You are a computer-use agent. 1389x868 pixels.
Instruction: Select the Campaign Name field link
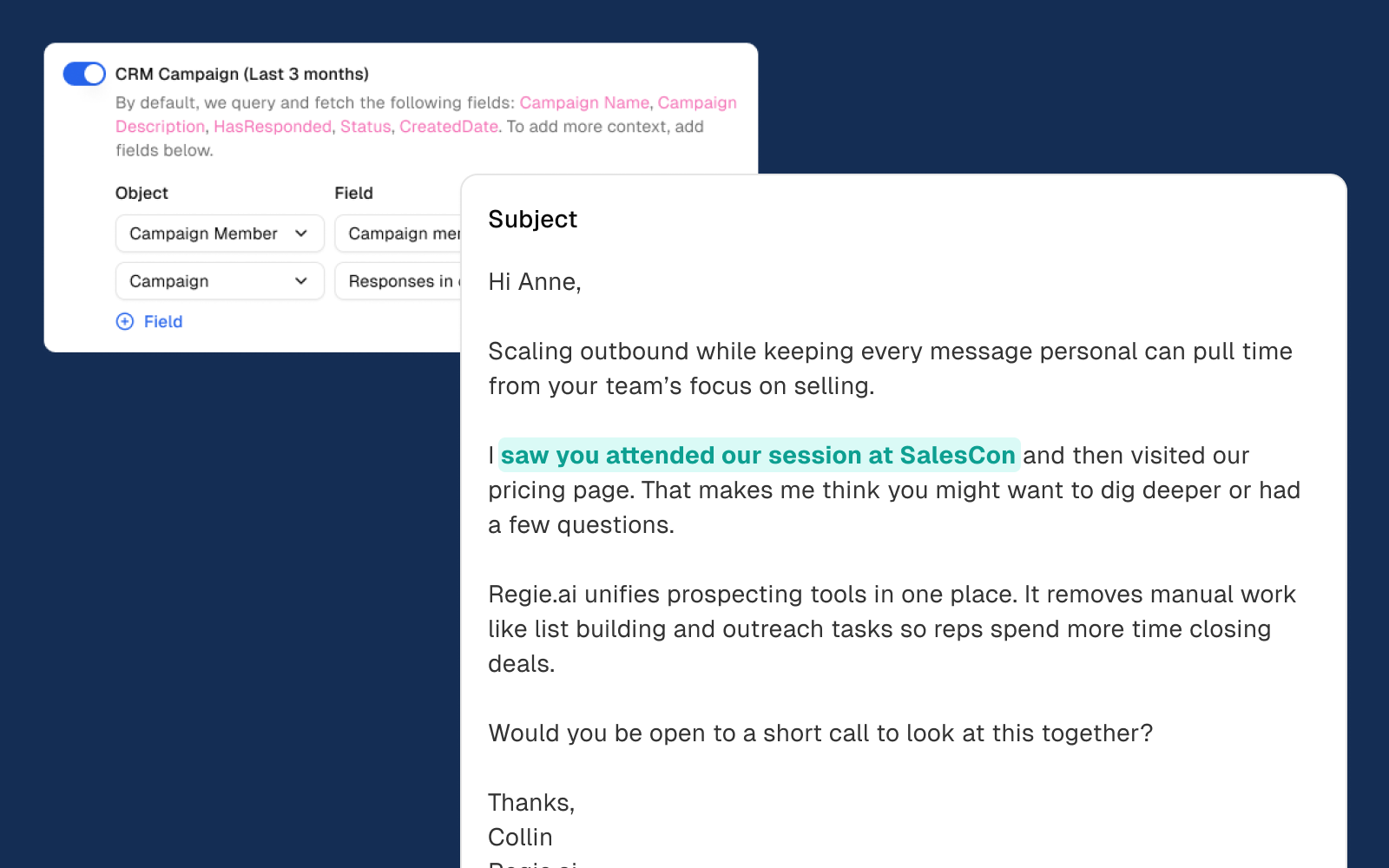[584, 102]
